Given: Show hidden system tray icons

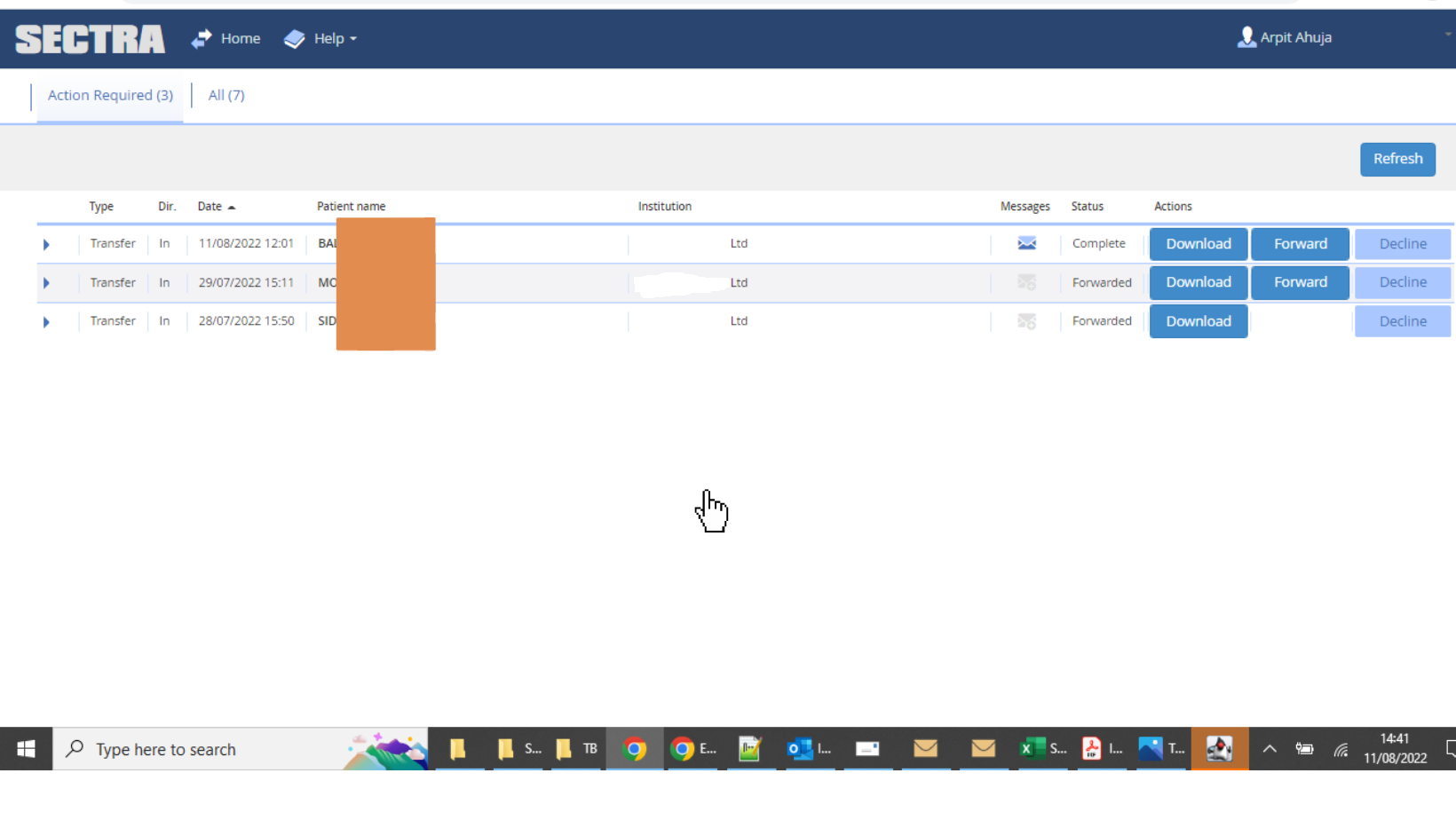Looking at the screenshot, I should pyautogui.click(x=1270, y=749).
